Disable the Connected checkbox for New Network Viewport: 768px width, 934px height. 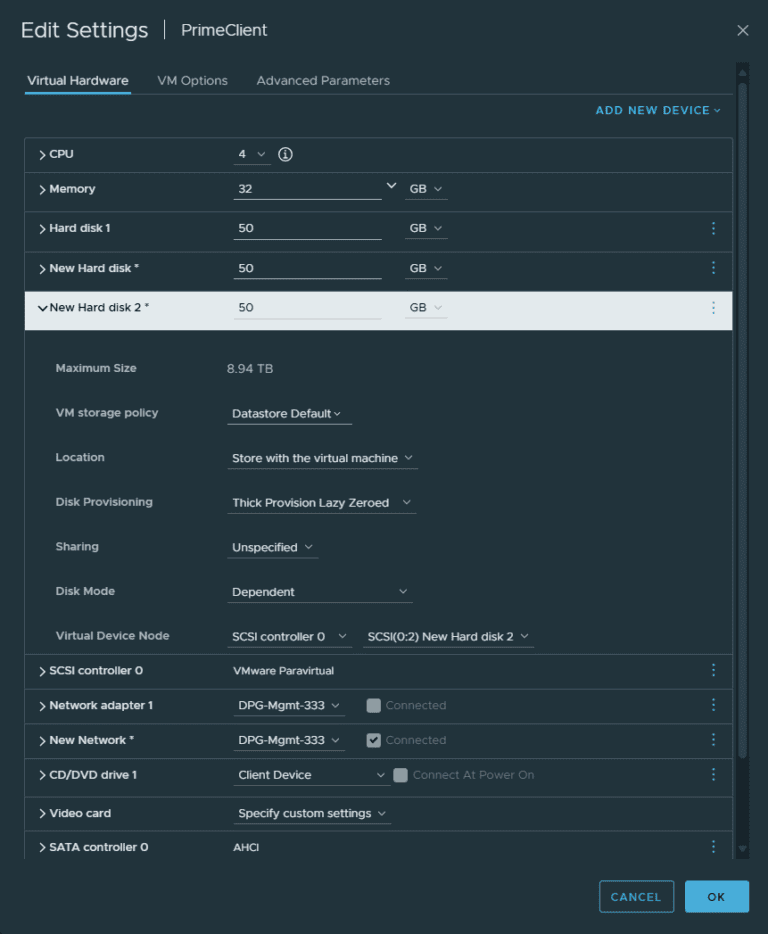(x=375, y=740)
